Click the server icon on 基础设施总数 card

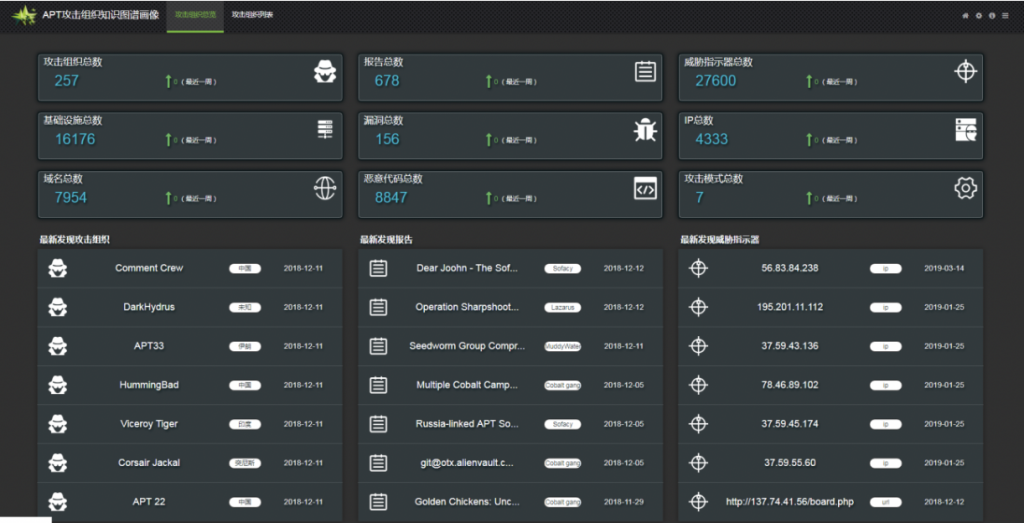click(325, 129)
